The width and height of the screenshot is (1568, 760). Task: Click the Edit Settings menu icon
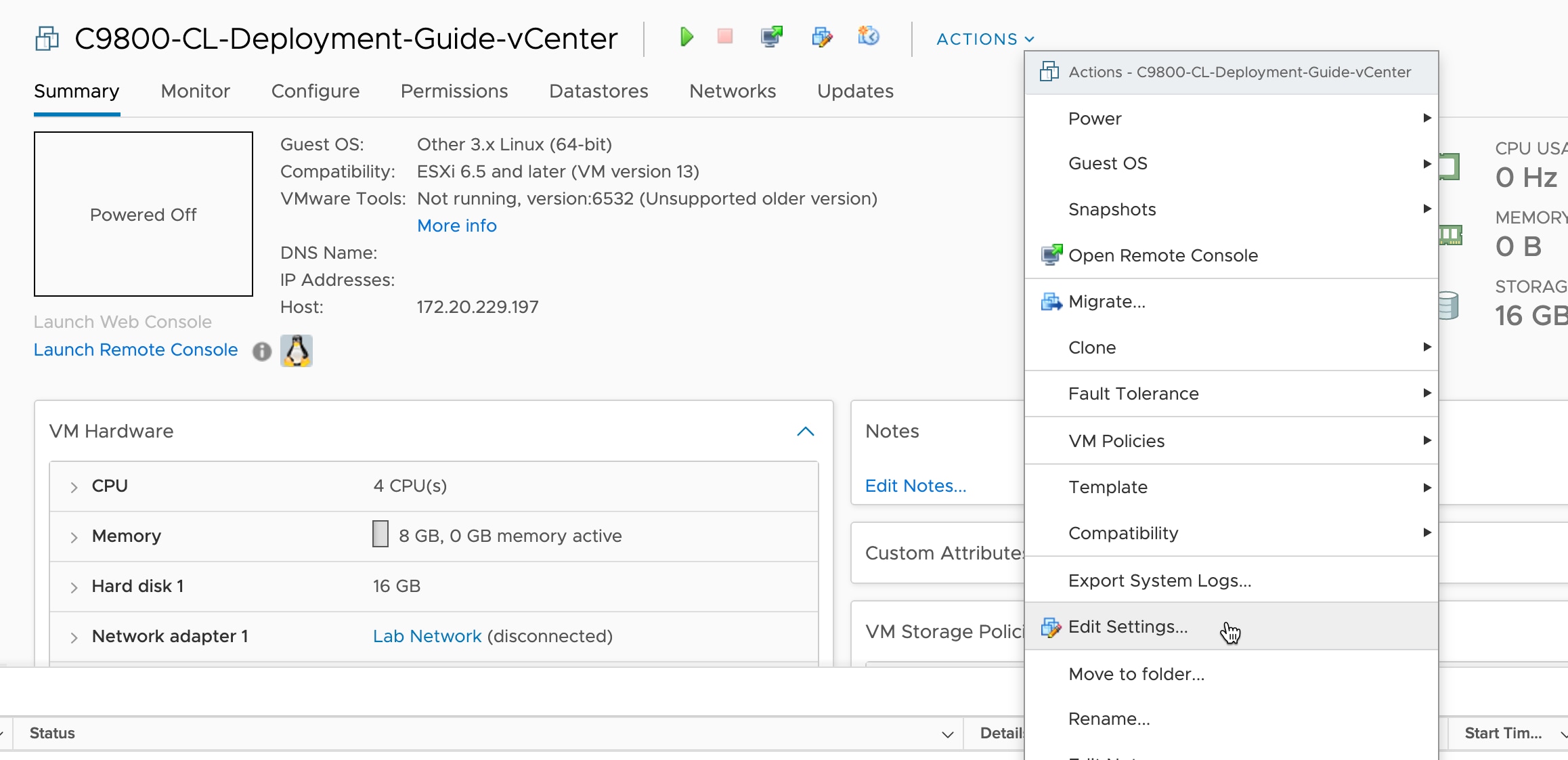[x=1051, y=627]
